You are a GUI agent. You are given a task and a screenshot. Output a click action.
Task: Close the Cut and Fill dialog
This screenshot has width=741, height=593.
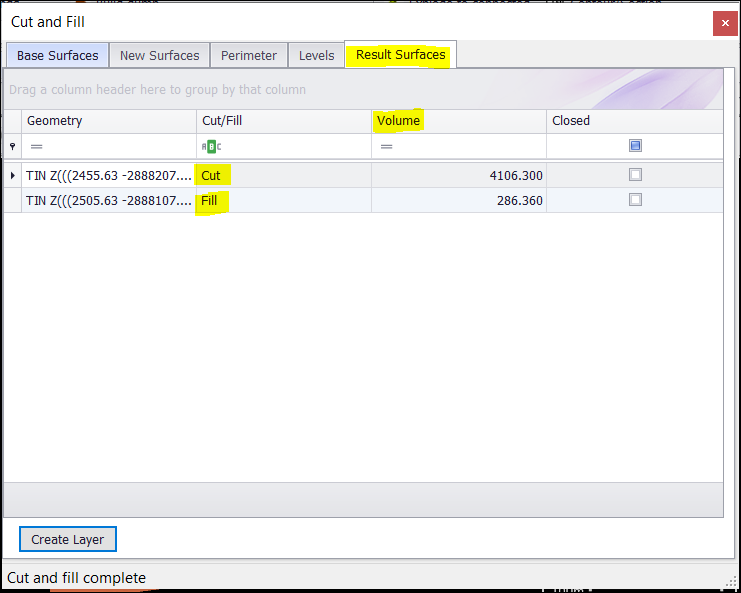(725, 23)
